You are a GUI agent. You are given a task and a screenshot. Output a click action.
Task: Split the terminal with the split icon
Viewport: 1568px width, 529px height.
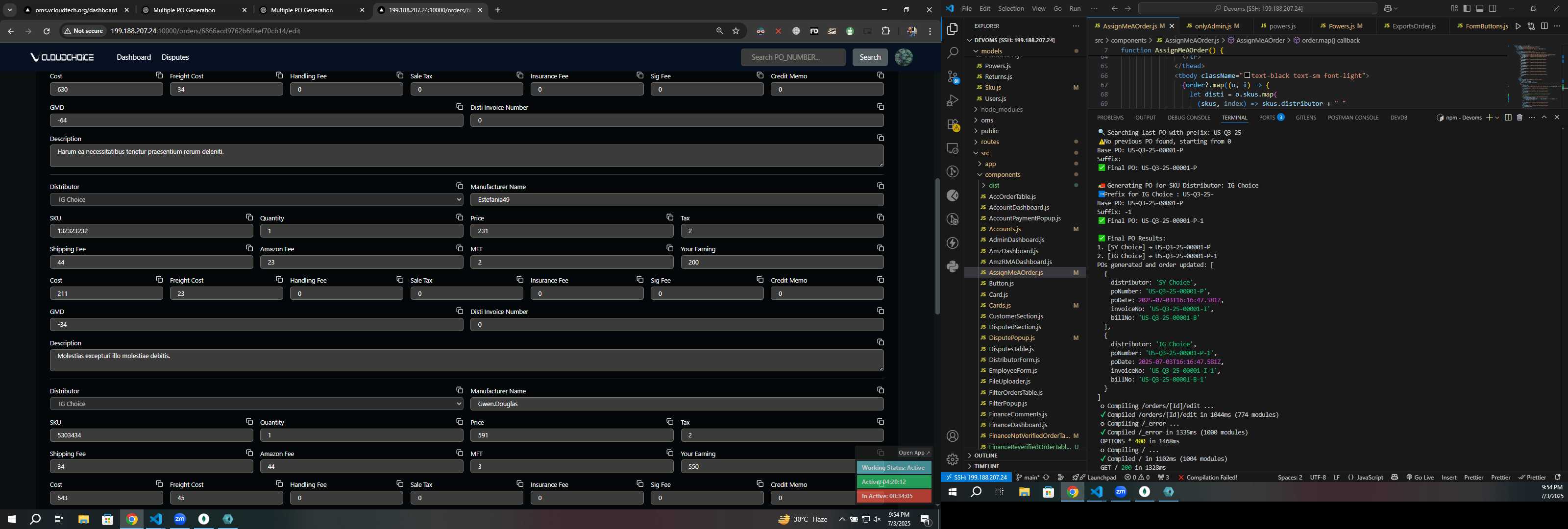[x=1508, y=118]
